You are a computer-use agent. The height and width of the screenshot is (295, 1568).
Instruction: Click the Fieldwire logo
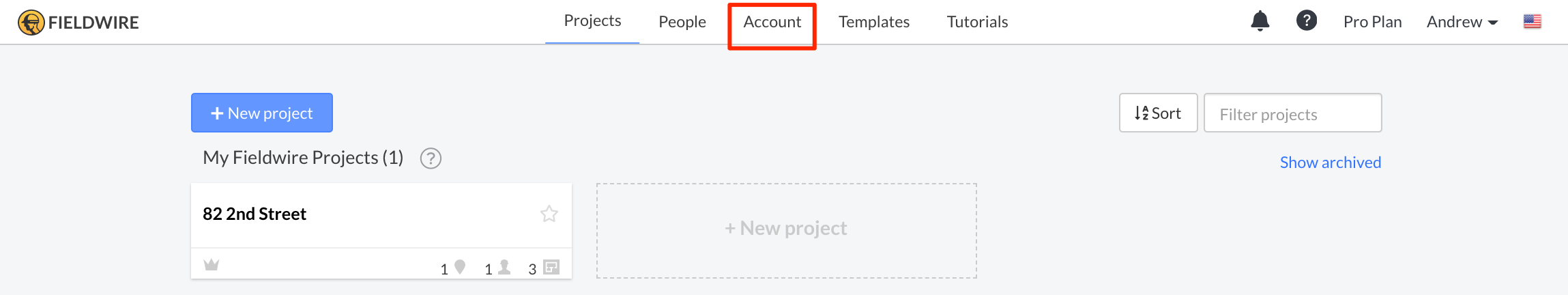point(78,23)
